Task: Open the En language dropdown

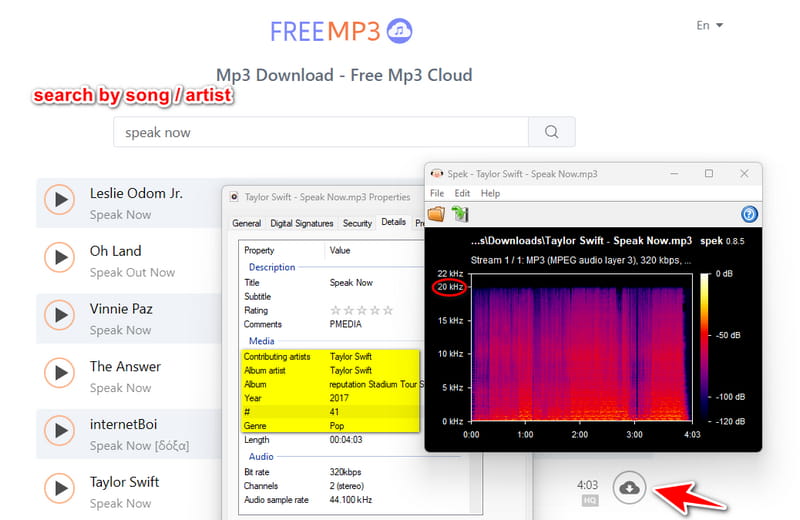Action: pos(710,25)
